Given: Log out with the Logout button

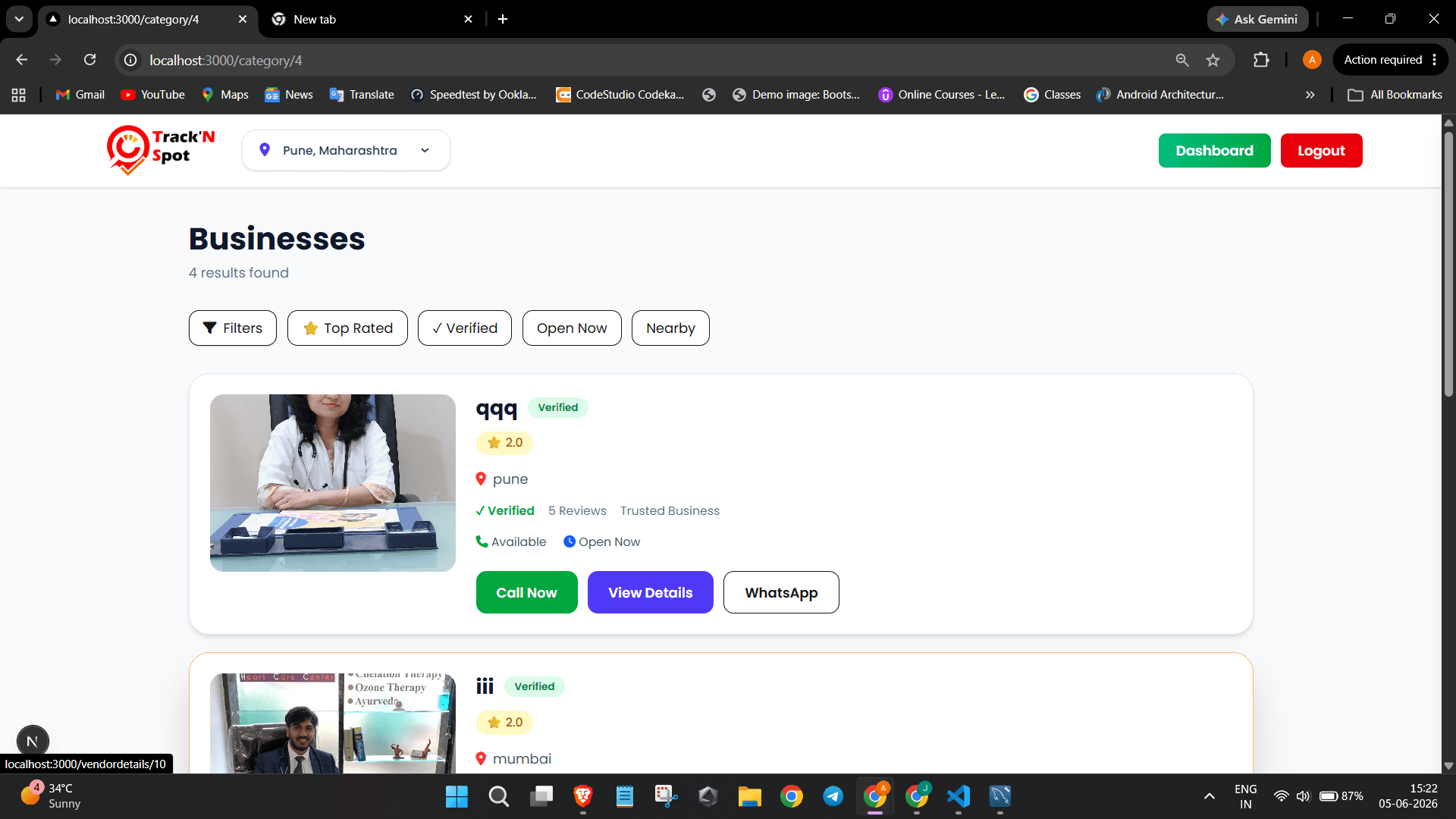Looking at the screenshot, I should pos(1321,151).
